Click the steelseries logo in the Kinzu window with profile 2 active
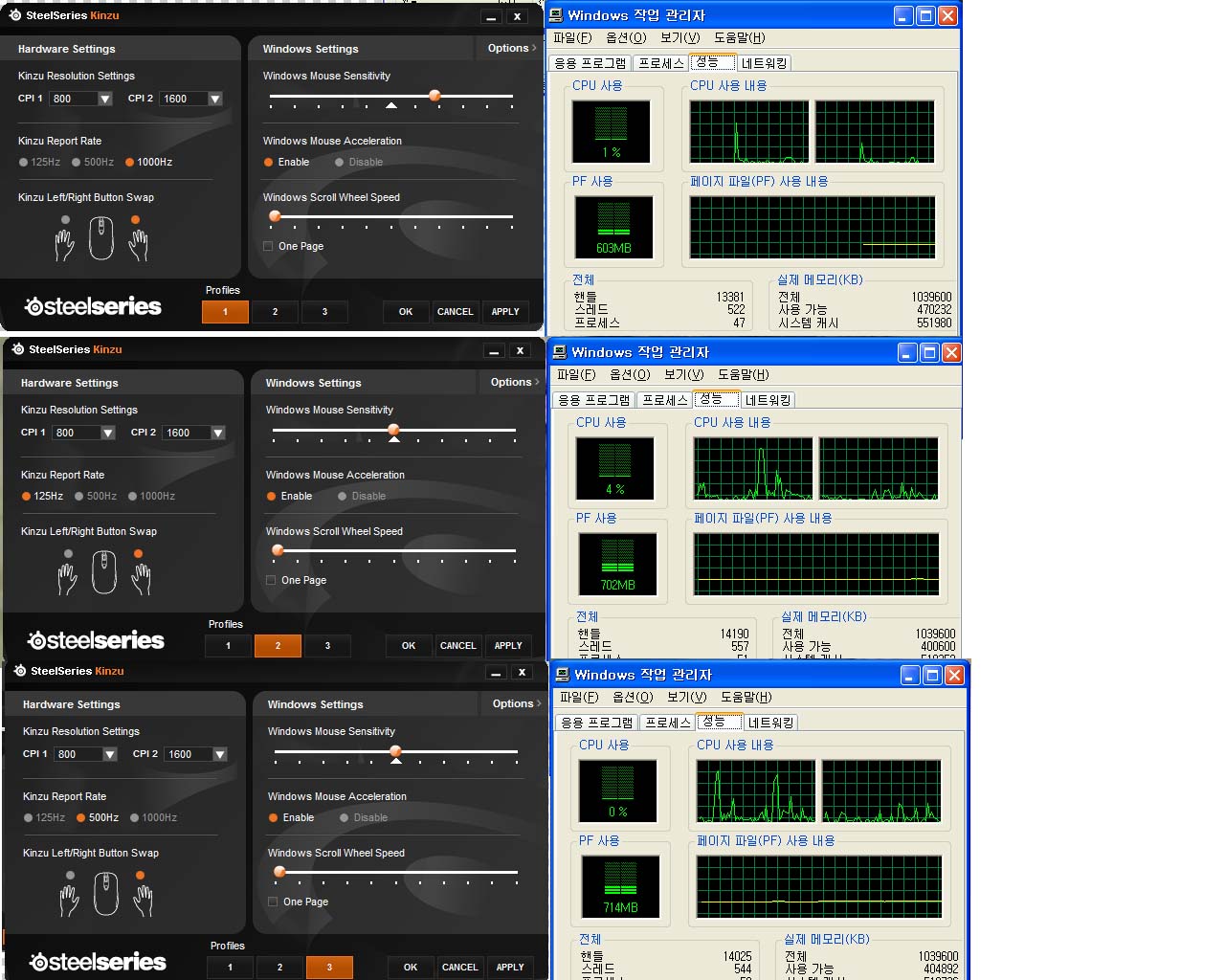 tap(96, 640)
